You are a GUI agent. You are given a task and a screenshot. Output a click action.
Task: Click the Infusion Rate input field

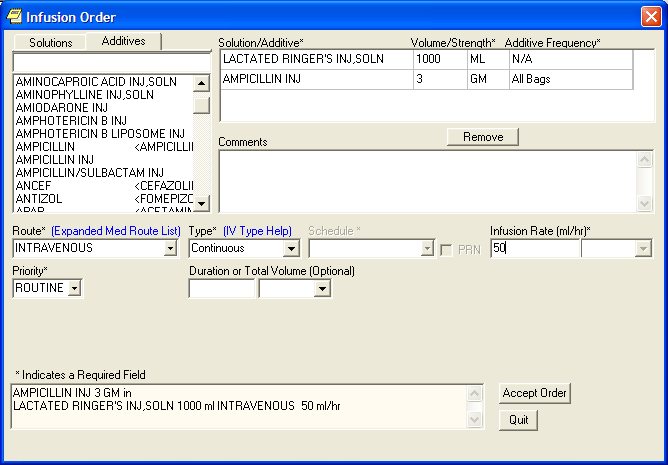pos(535,248)
